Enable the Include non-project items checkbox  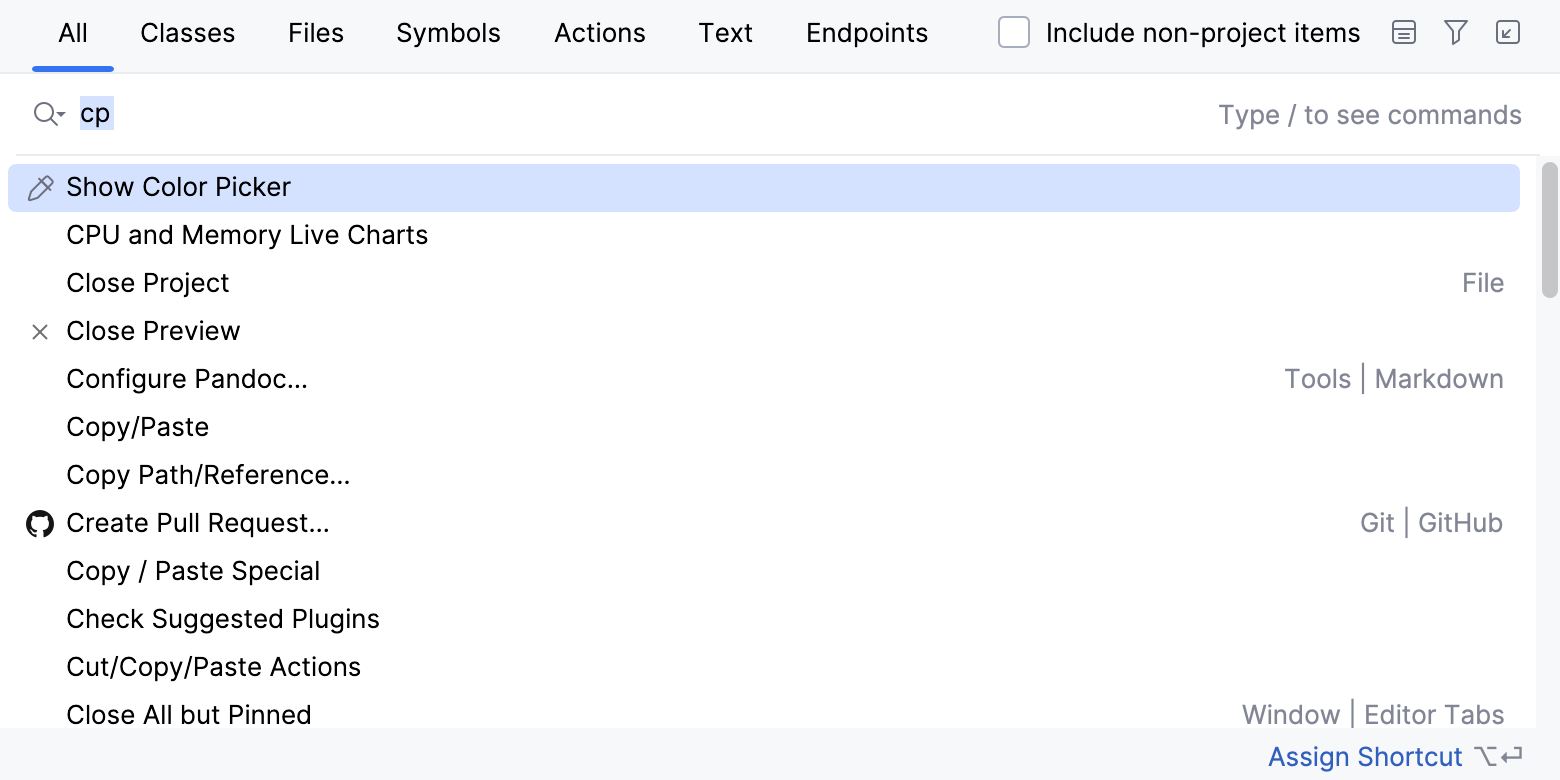pos(1013,32)
